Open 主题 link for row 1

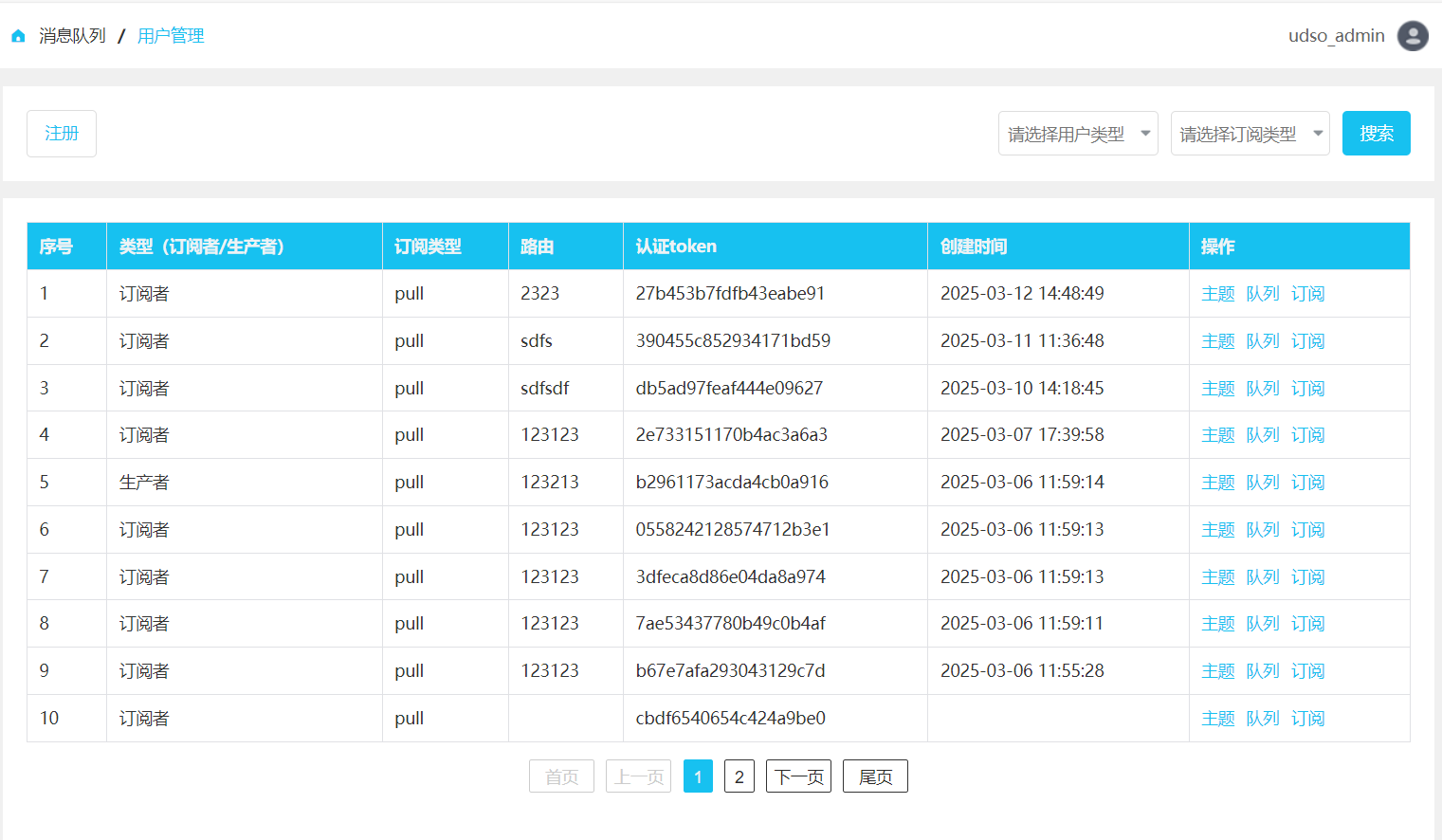click(1217, 294)
